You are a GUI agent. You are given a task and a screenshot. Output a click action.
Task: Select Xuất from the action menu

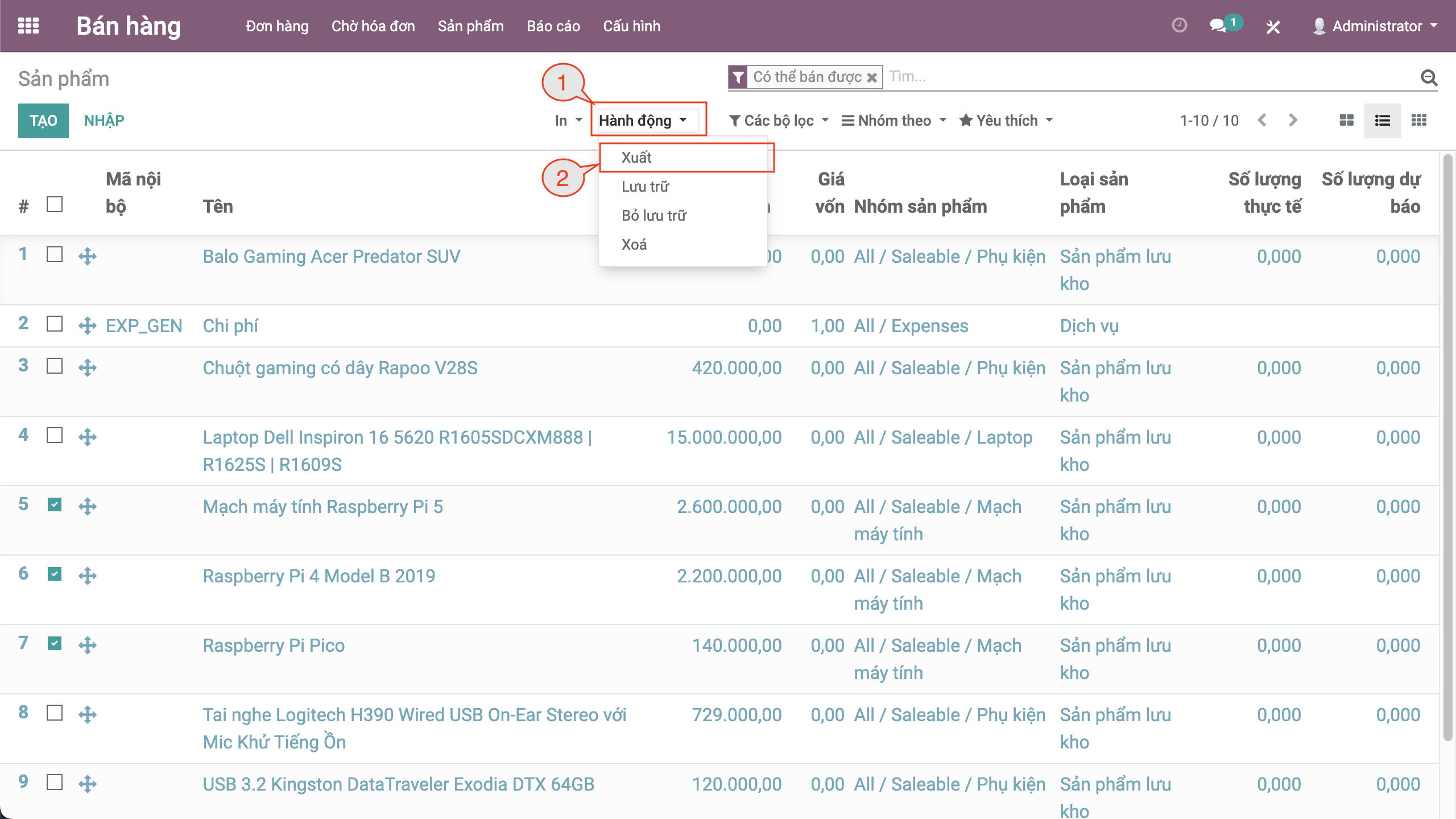[636, 158]
